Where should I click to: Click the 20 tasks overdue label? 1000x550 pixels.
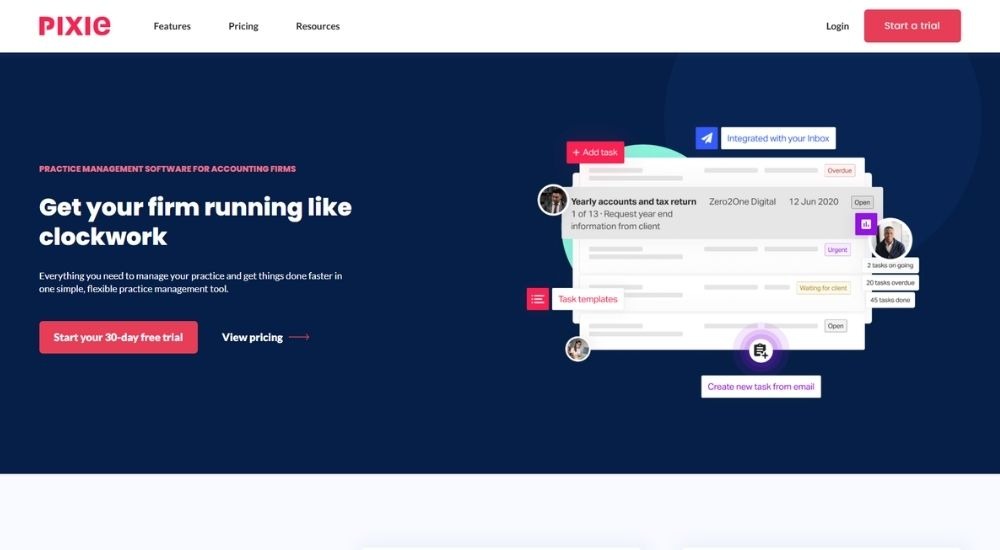click(890, 283)
